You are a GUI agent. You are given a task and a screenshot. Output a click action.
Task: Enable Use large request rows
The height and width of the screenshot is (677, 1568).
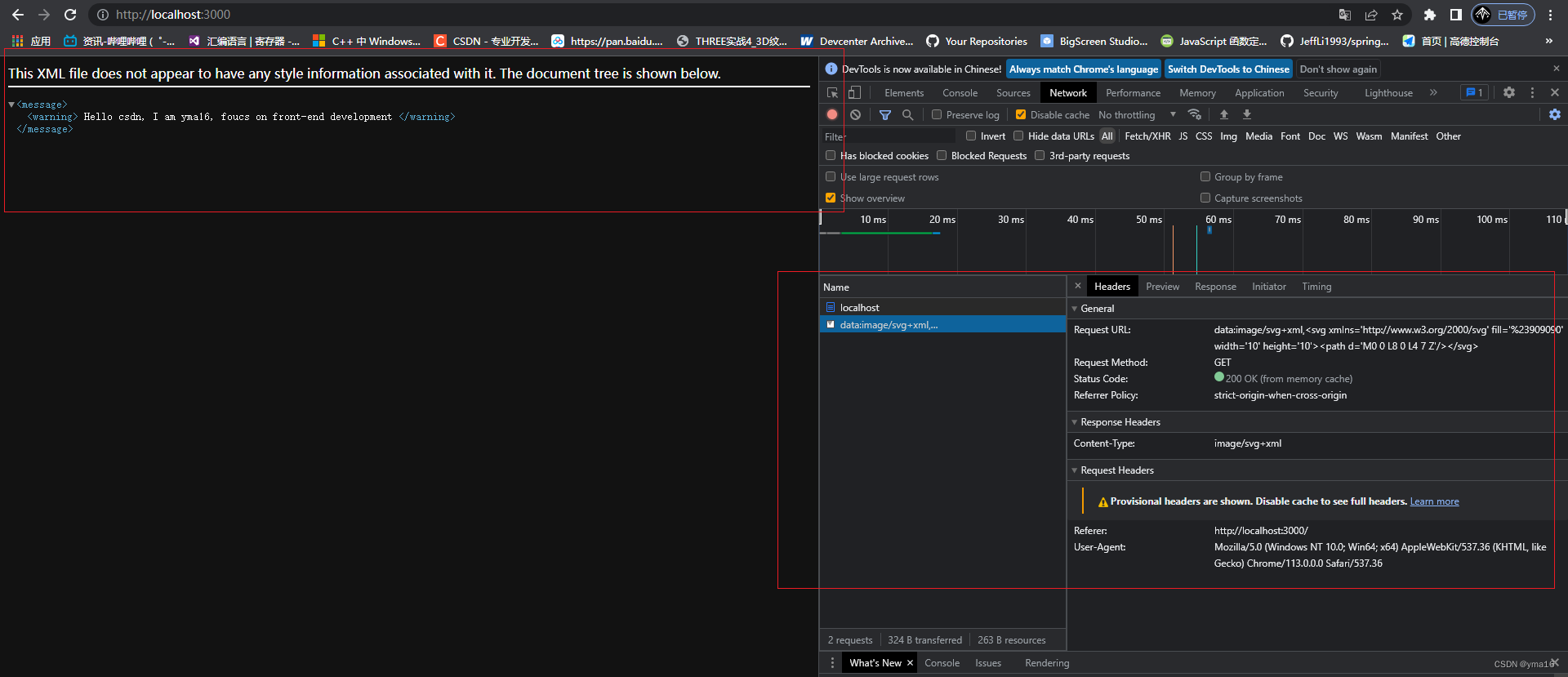click(x=831, y=176)
